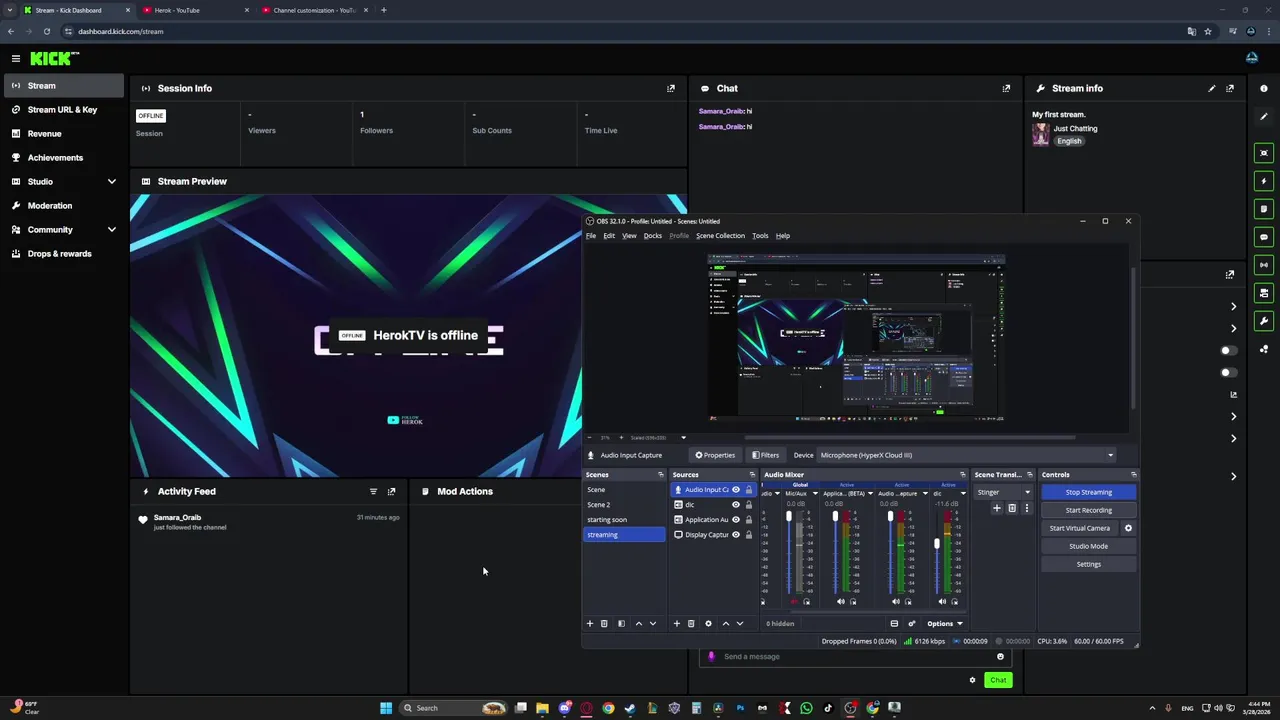Click the lightning bolt widget icon in right rail
Viewport: 1280px width, 720px height.
[1264, 181]
